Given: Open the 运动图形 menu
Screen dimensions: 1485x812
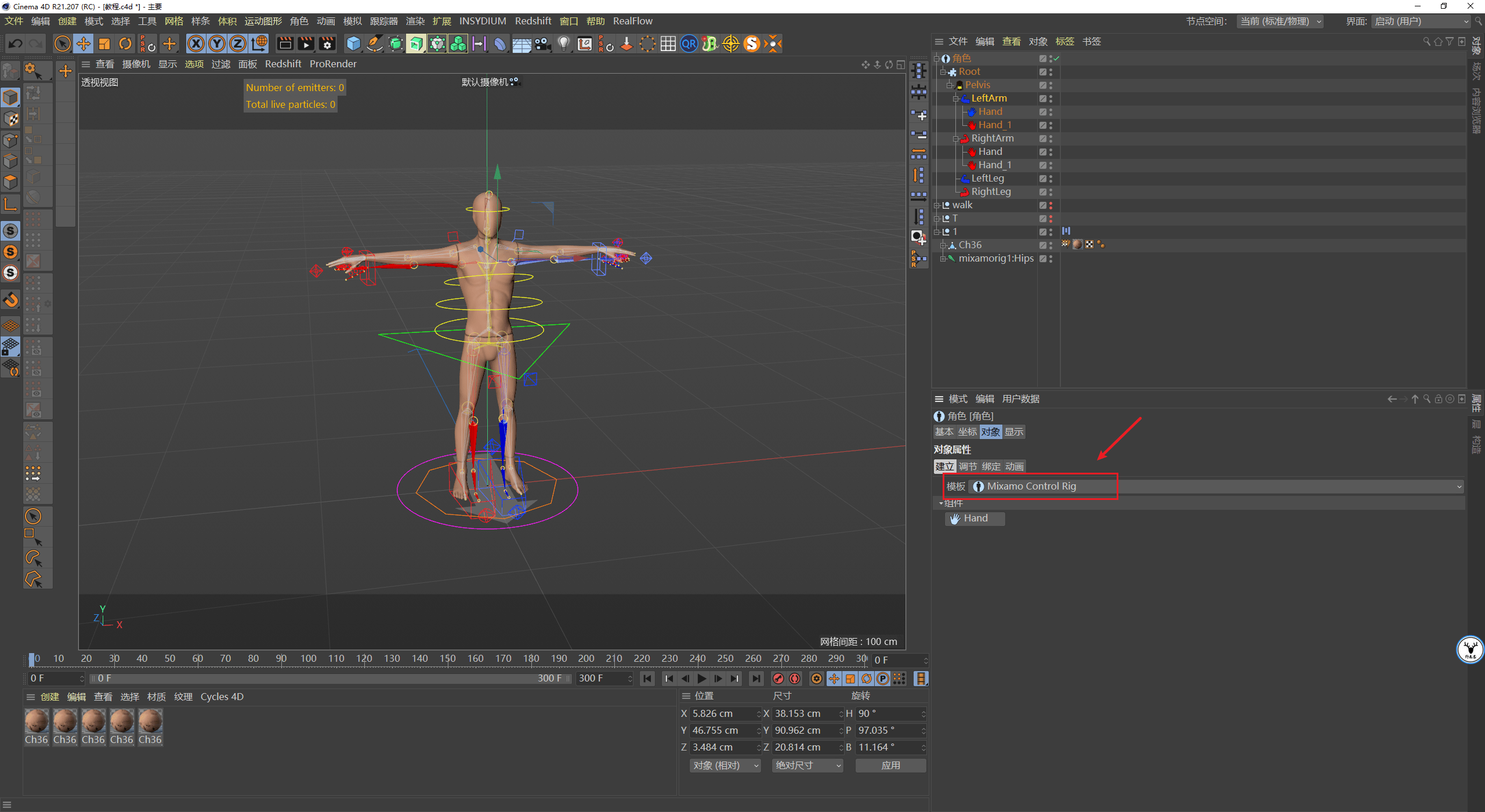Looking at the screenshot, I should [x=263, y=21].
